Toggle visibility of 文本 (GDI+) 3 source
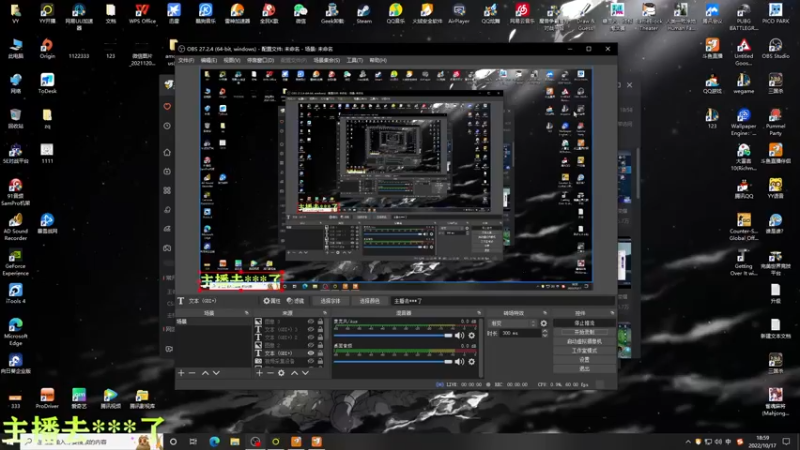 point(311,330)
